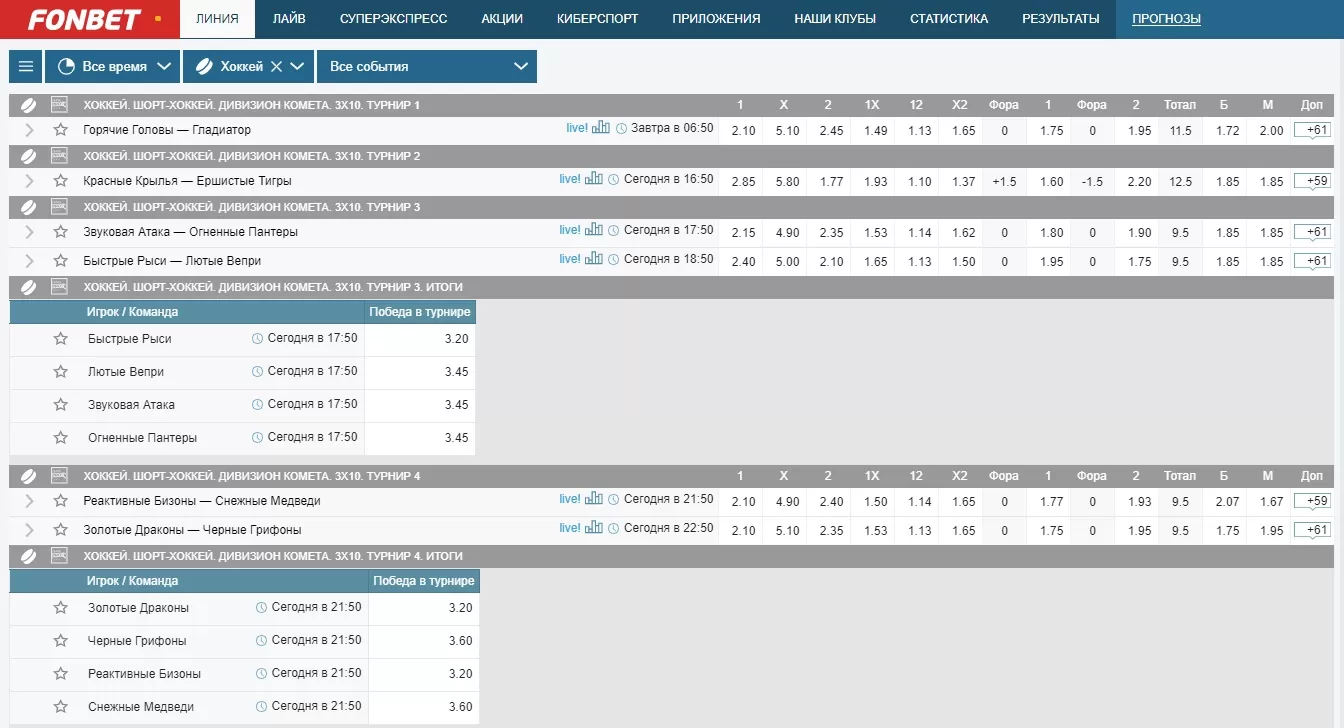Favorite Красные Крылья — Ершистые Тигры match star
Image resolution: width=1344 pixels, height=728 pixels.
[61, 181]
